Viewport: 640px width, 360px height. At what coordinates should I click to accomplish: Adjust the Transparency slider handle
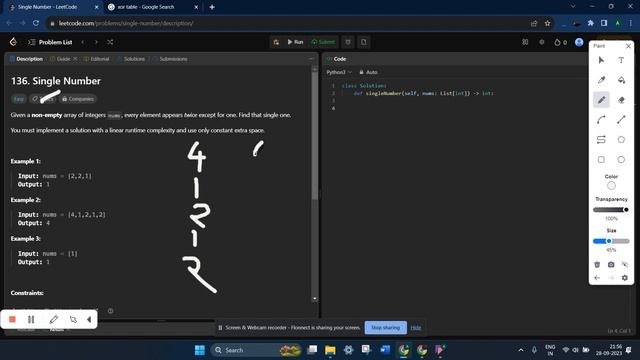[626, 210]
